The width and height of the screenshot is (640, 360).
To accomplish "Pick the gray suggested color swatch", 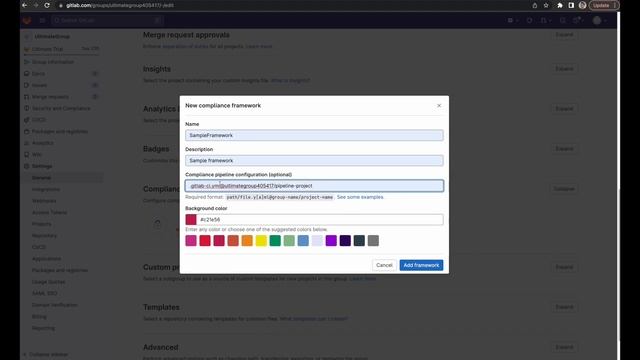I will [x=373, y=241].
